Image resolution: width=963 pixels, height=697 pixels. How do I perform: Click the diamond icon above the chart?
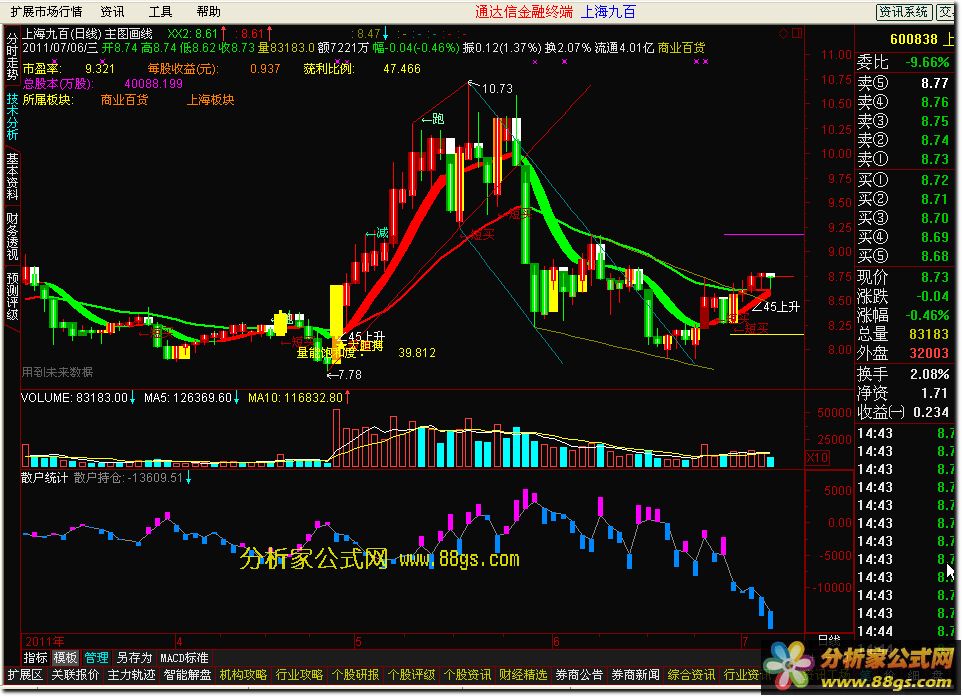(x=784, y=33)
